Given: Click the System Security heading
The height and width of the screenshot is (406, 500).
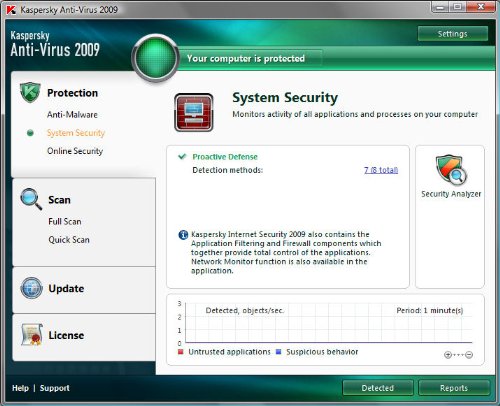Looking at the screenshot, I should click(x=285, y=98).
